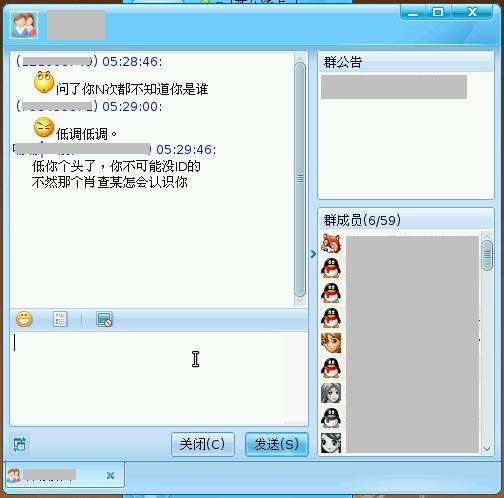Select the brown-haired anime member avatar
The width and height of the screenshot is (504, 498).
[331, 343]
